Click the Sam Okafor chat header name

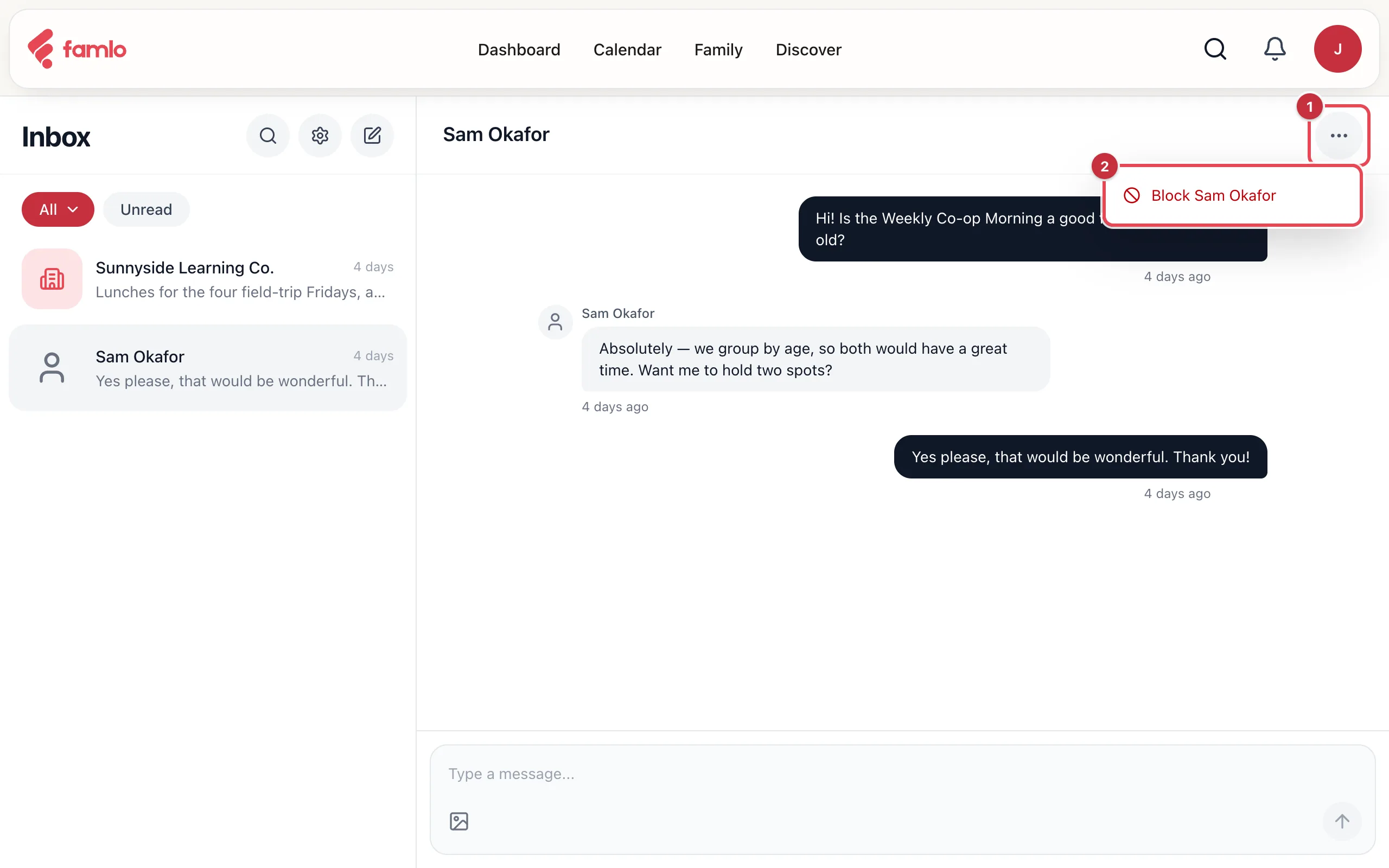496,135
